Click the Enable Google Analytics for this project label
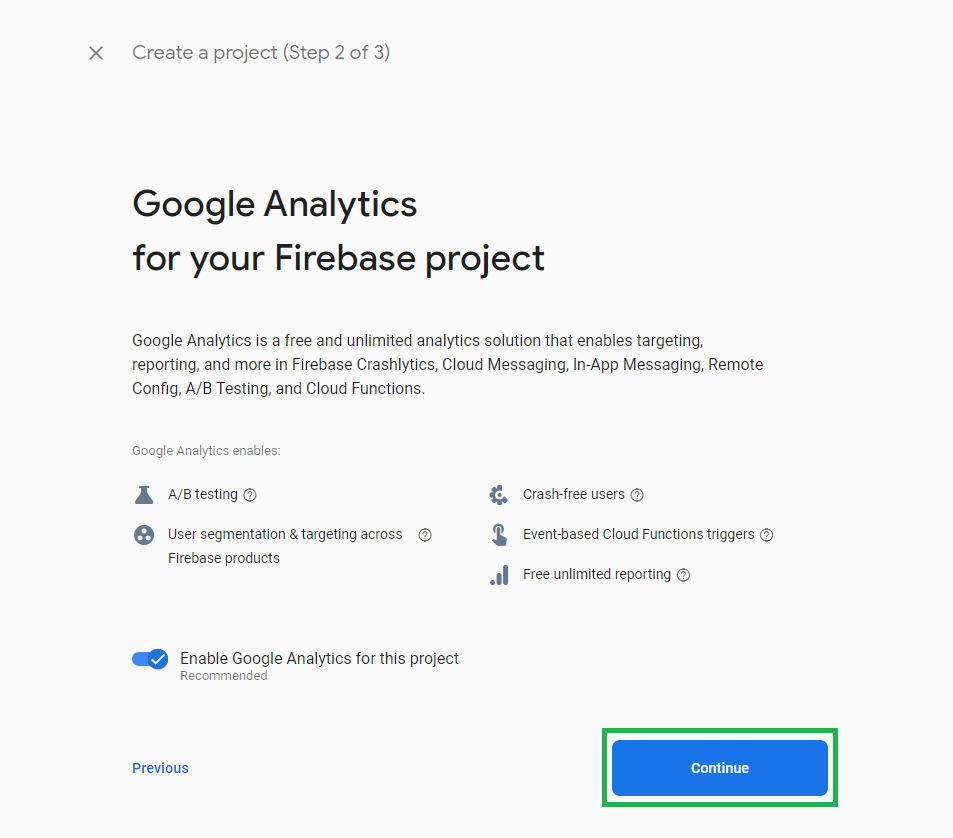The height and width of the screenshot is (838, 953). (319, 659)
